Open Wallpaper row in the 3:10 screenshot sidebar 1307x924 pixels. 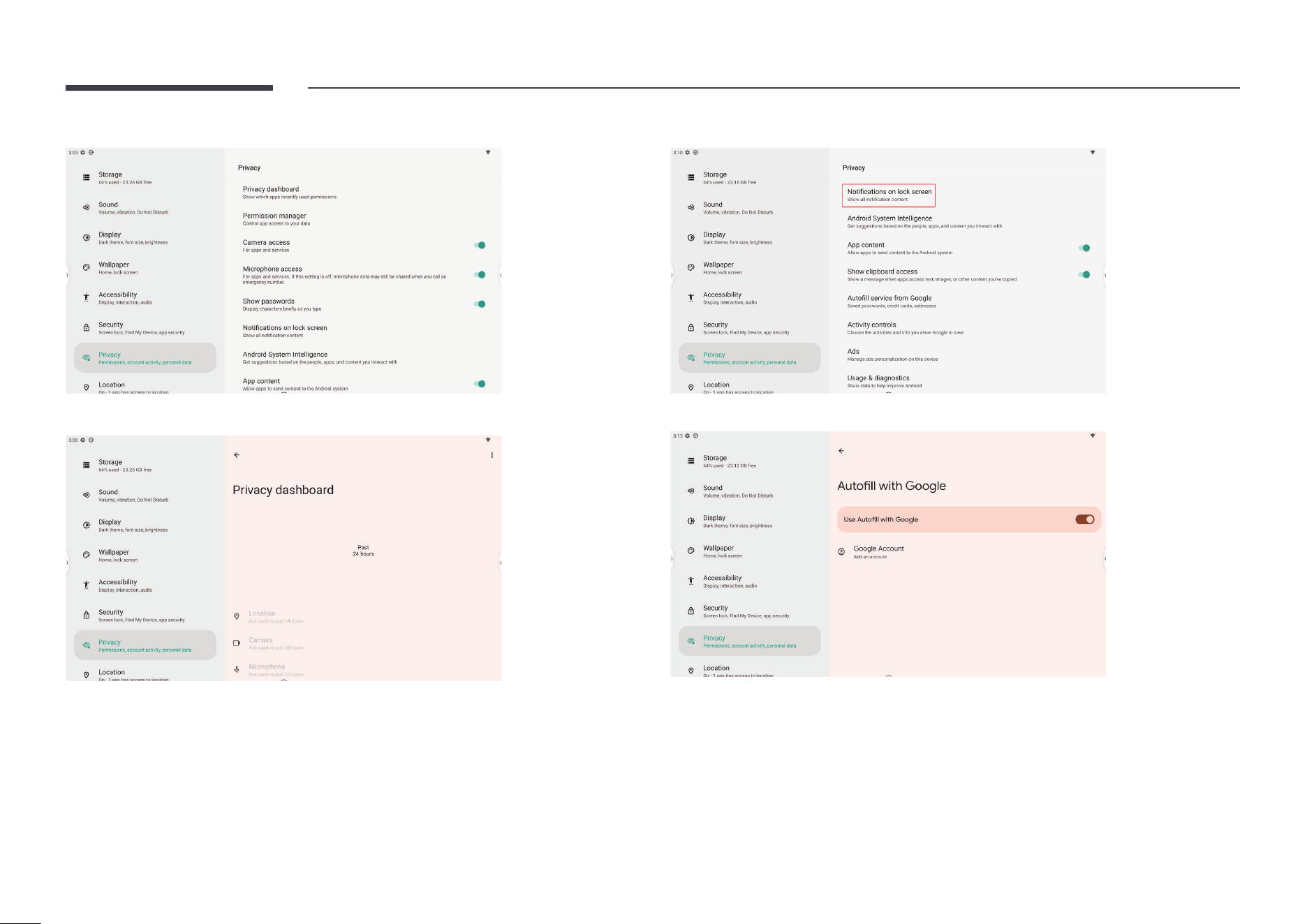click(750, 268)
